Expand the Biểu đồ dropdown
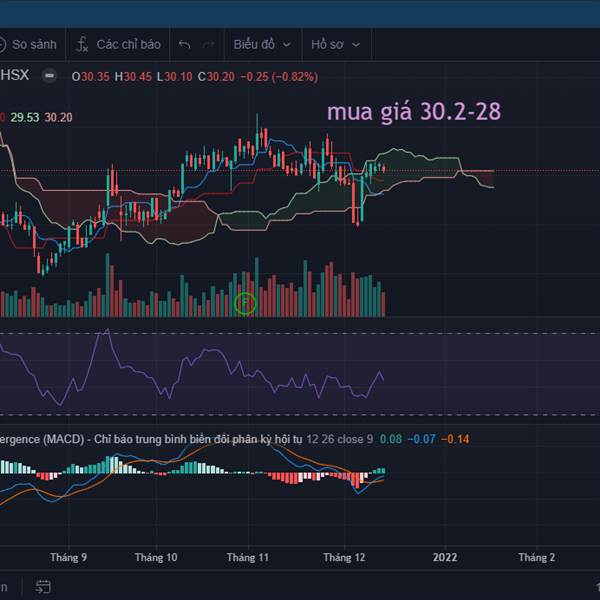Image resolution: width=600 pixels, height=600 pixels. (x=262, y=45)
